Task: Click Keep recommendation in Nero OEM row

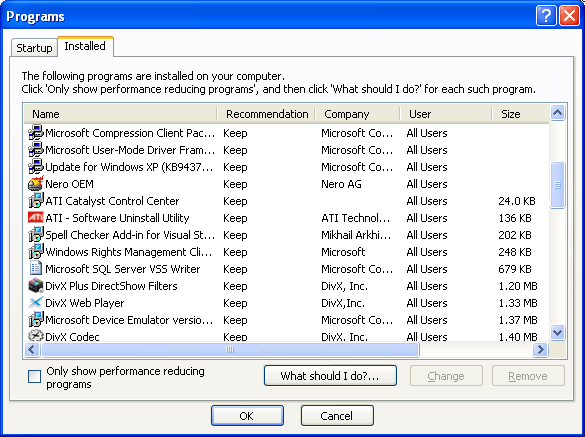Action: pyautogui.click(x=235, y=184)
